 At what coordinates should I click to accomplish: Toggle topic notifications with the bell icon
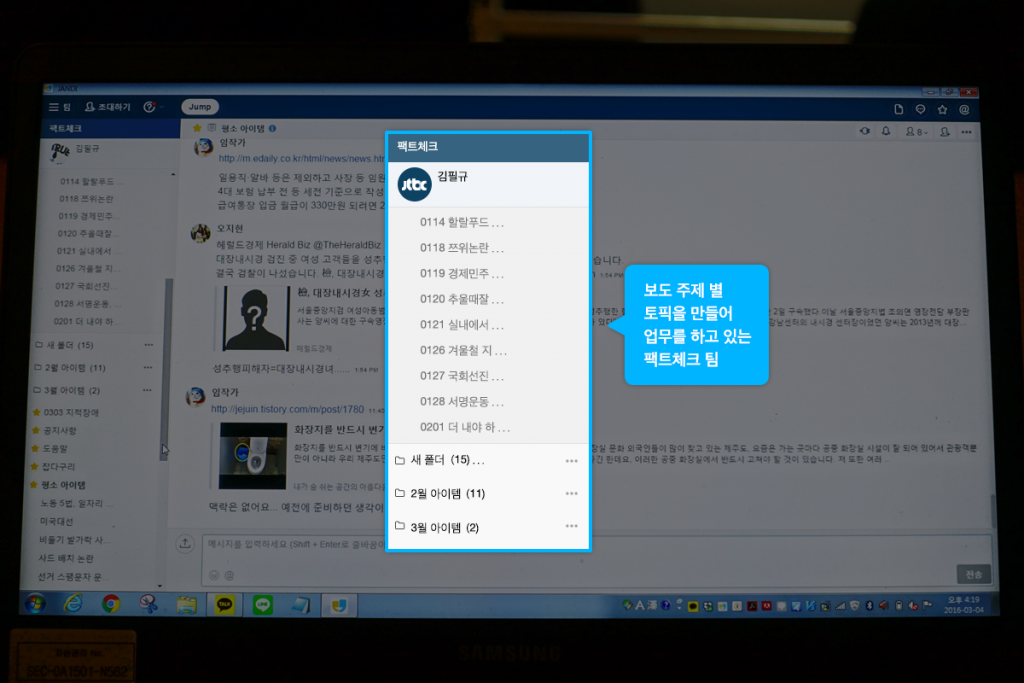tap(884, 131)
